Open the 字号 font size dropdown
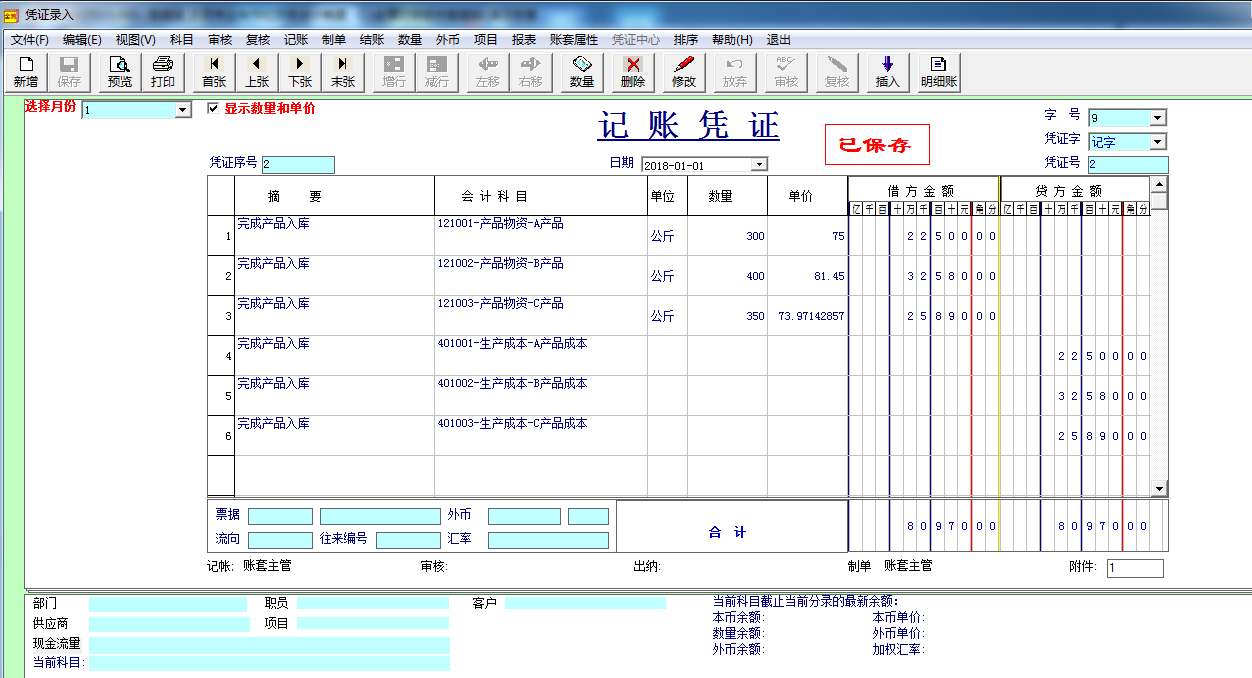The image size is (1252, 678). (x=1158, y=118)
